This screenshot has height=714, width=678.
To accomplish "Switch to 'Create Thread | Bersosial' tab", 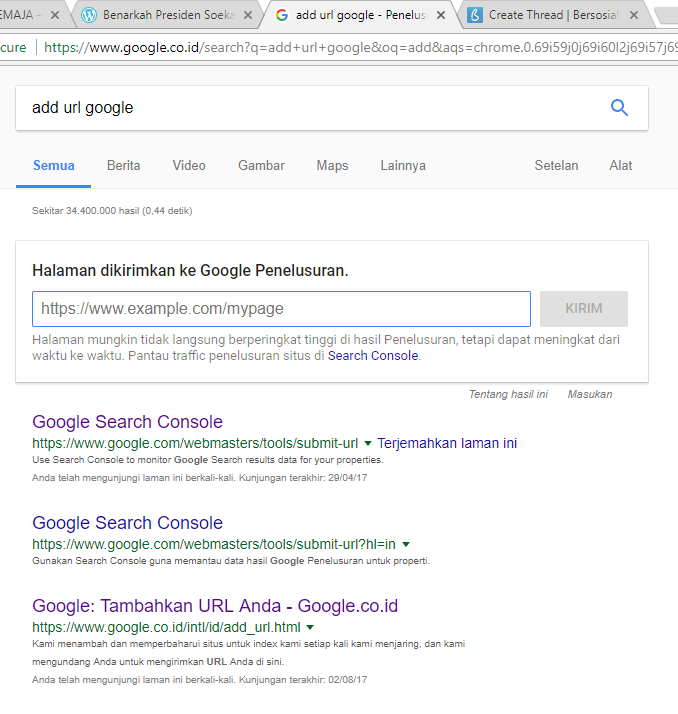I will (x=554, y=15).
